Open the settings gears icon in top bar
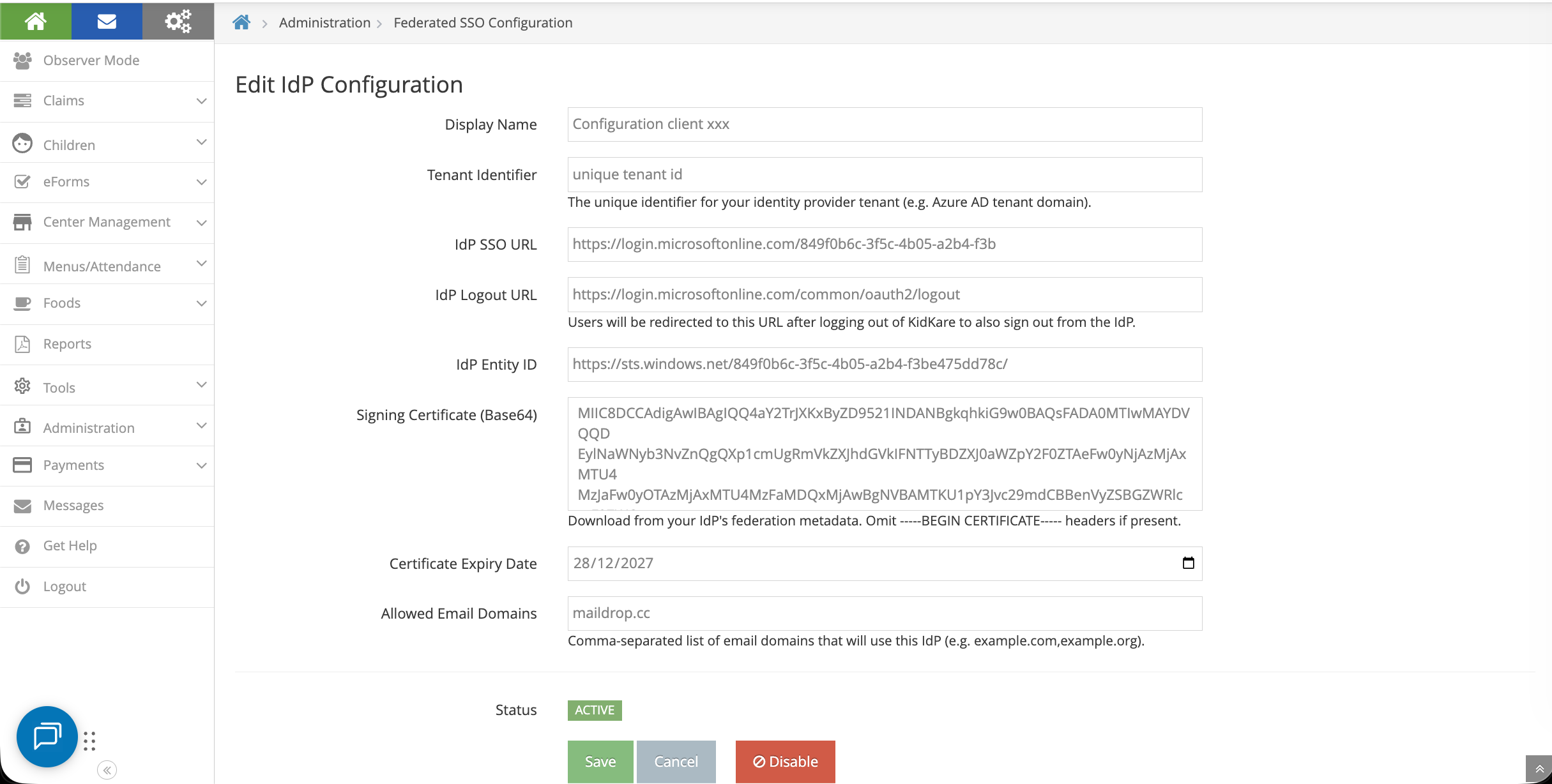 coord(178,21)
